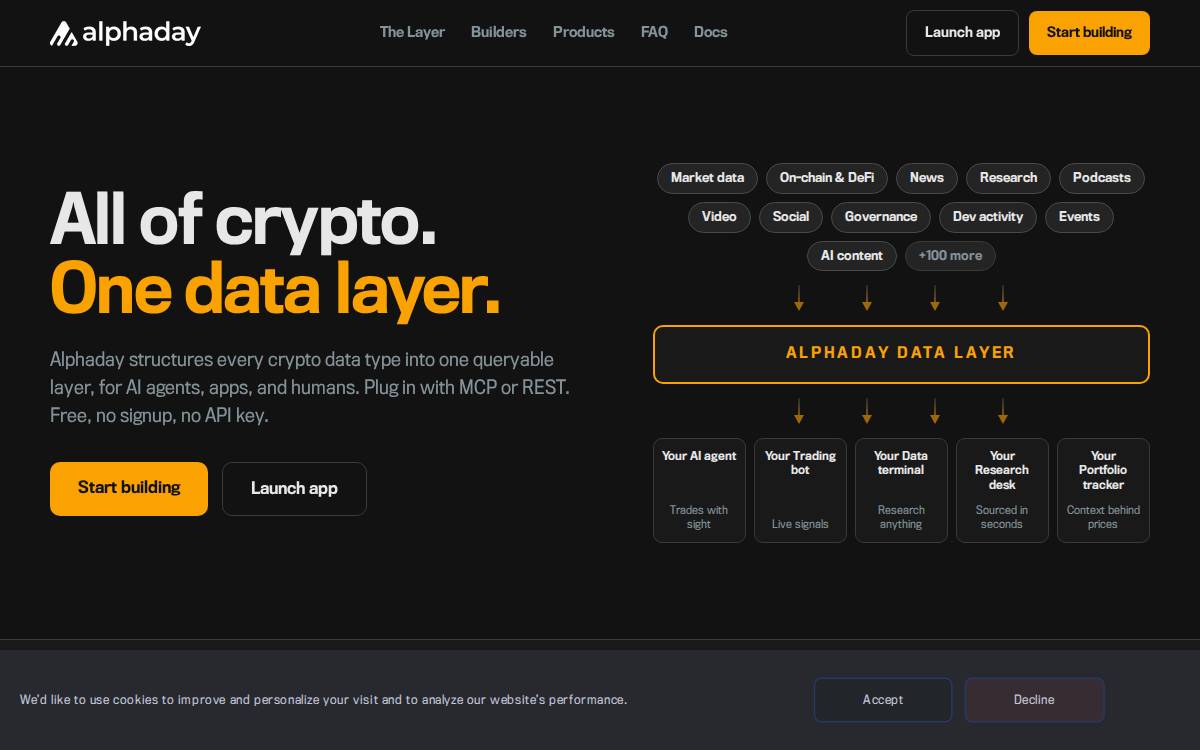
Task: Open the Your Data terminal card
Action: pyautogui.click(x=901, y=491)
